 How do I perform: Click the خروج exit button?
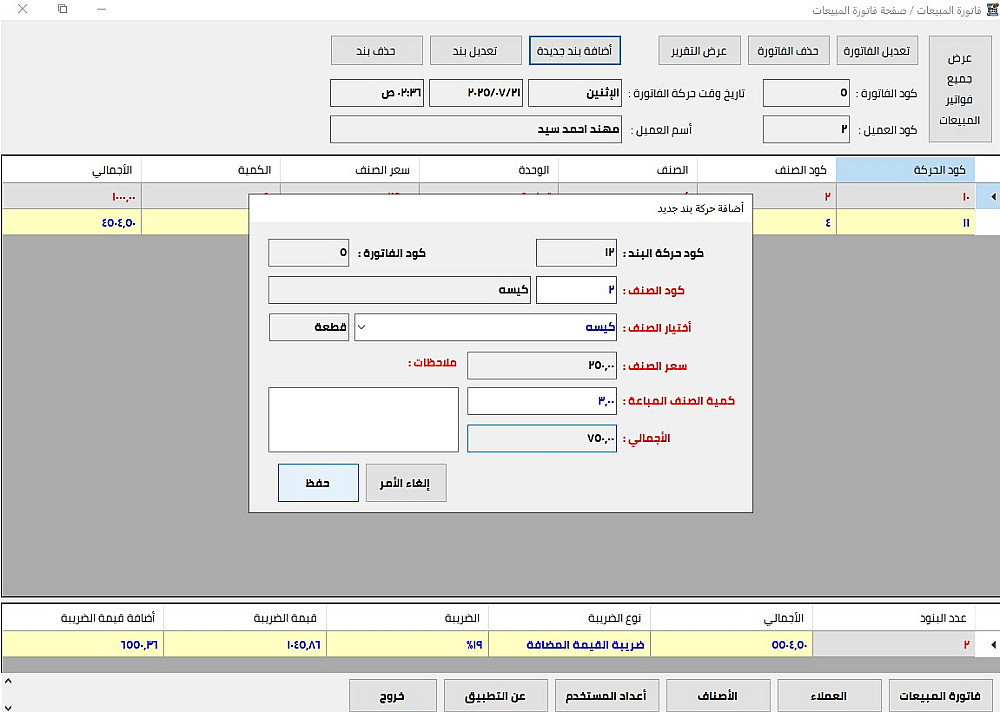(x=393, y=695)
